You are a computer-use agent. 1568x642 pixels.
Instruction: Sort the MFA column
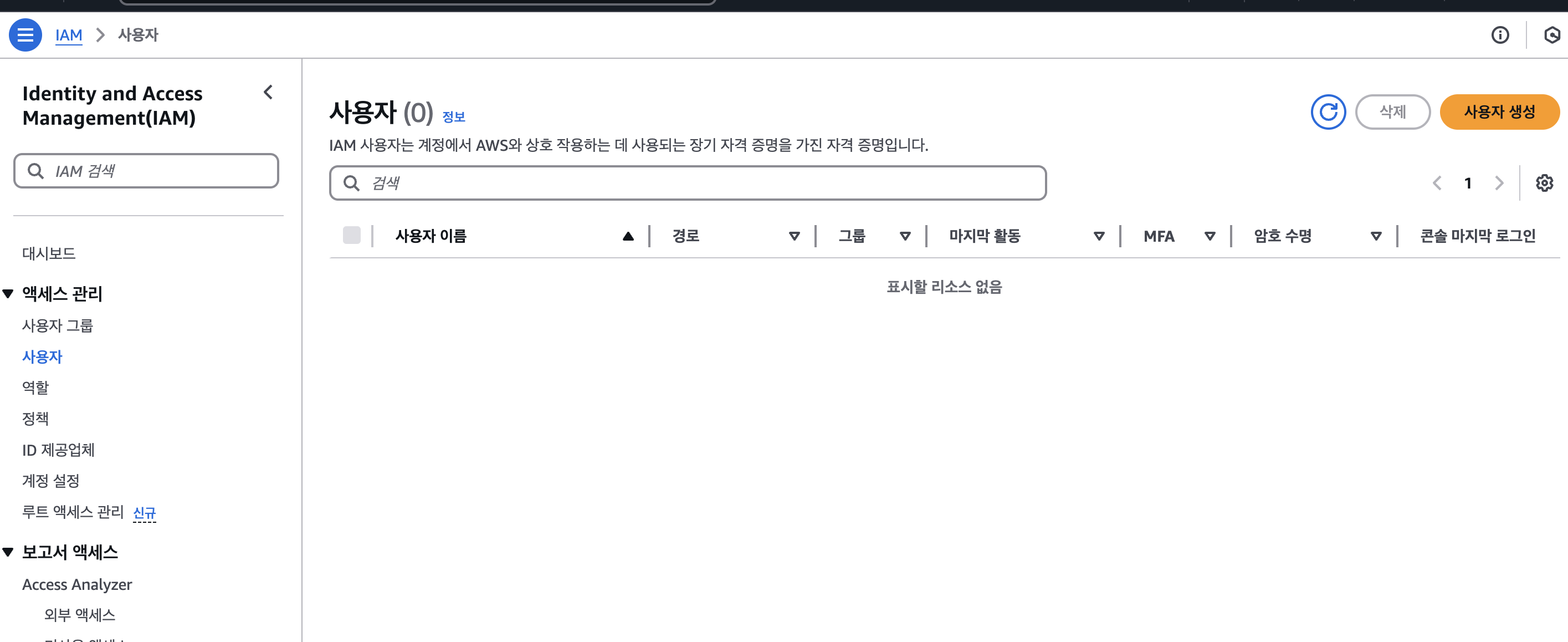coord(1210,236)
